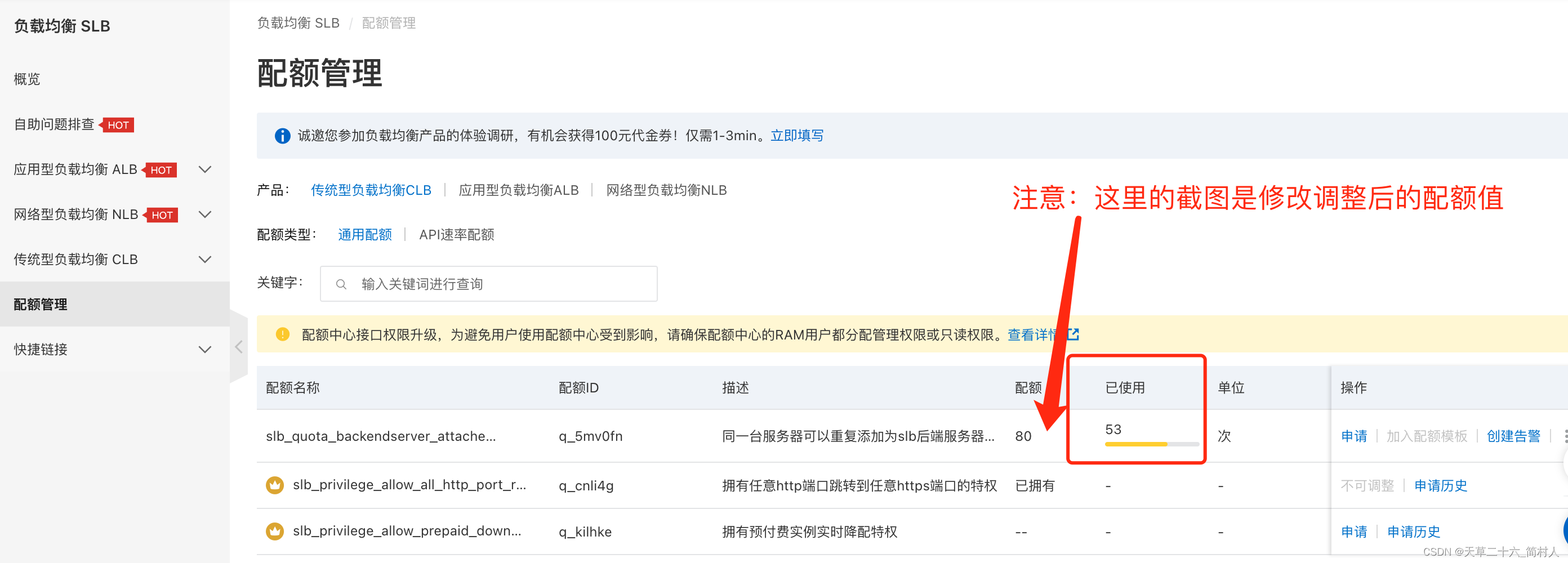The image size is (1568, 563).
Task: Select the 通用配额 quota type
Action: coord(364,235)
